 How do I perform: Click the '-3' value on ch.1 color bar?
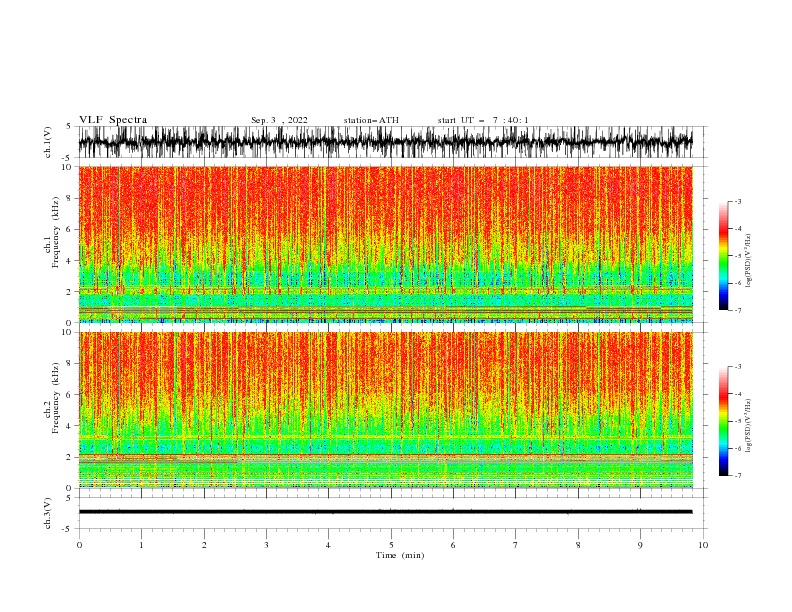[x=737, y=201]
